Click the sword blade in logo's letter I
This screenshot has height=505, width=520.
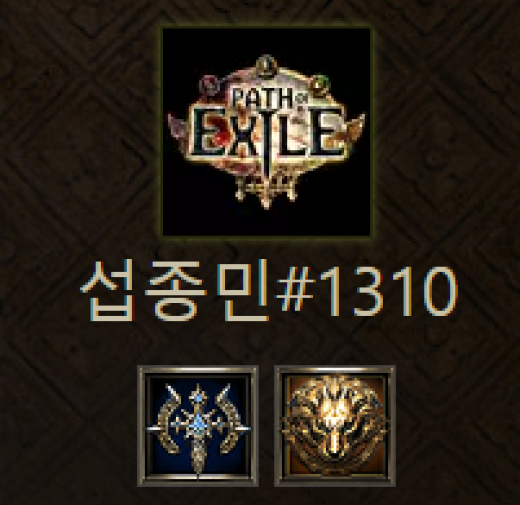pyautogui.click(x=266, y=140)
